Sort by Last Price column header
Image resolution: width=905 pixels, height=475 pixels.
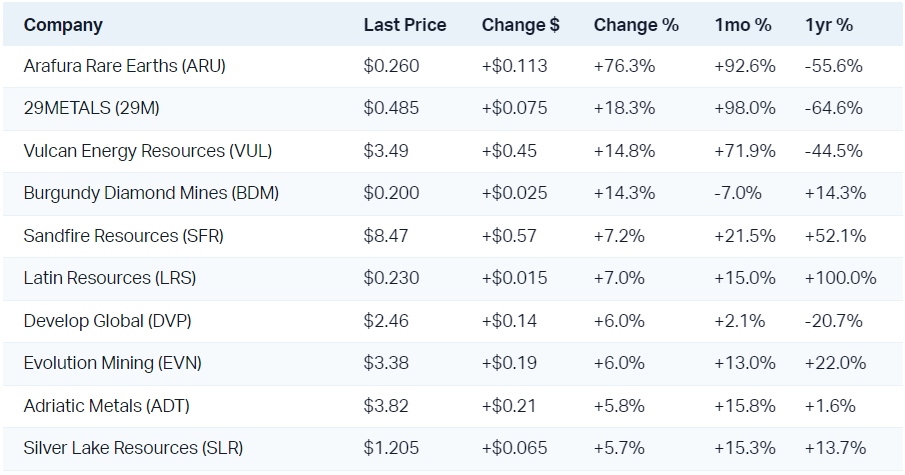404,25
